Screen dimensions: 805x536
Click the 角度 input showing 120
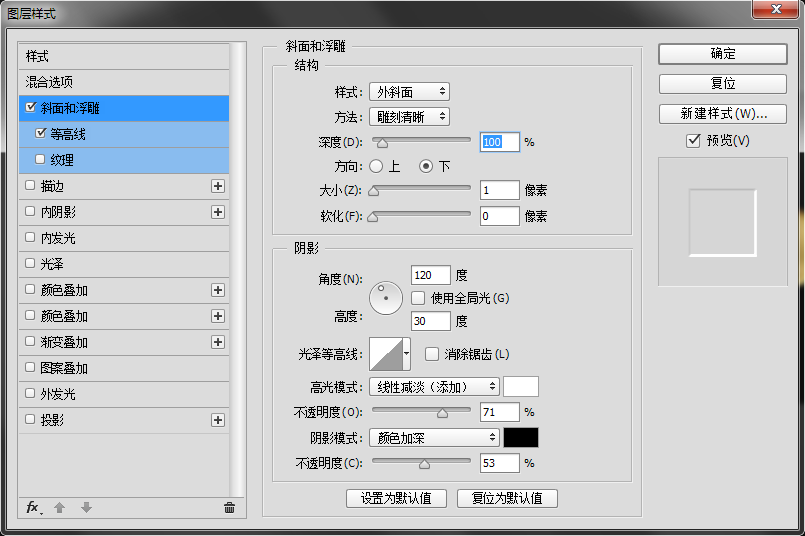click(431, 275)
